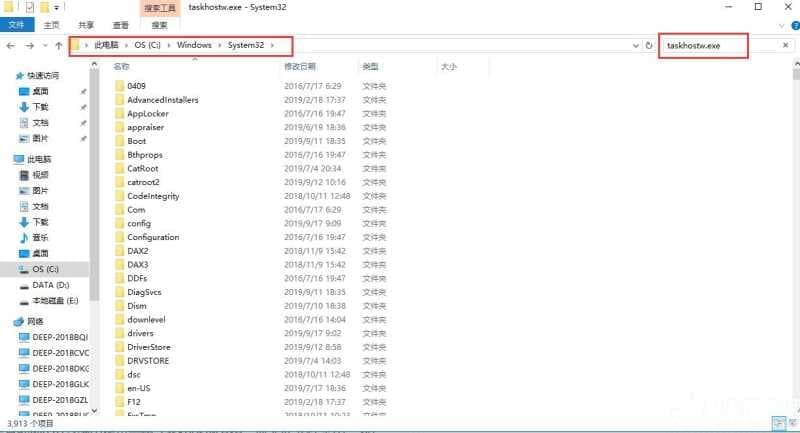Select 快速访问 in the navigation pane
This screenshot has width=800, height=433.
43,75
